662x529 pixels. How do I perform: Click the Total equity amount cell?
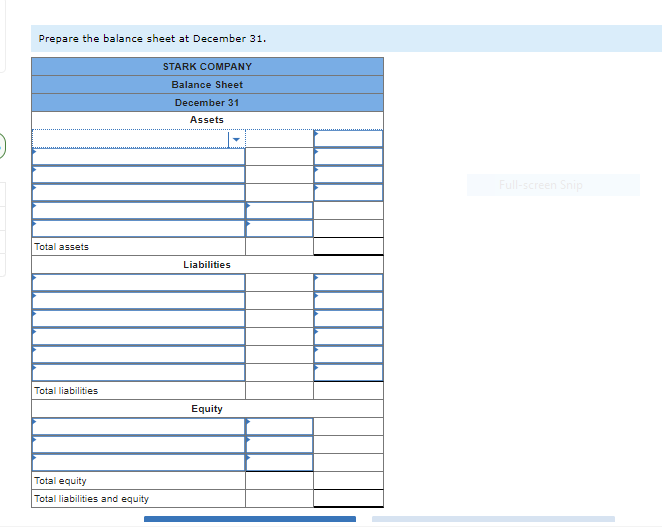tap(348, 480)
